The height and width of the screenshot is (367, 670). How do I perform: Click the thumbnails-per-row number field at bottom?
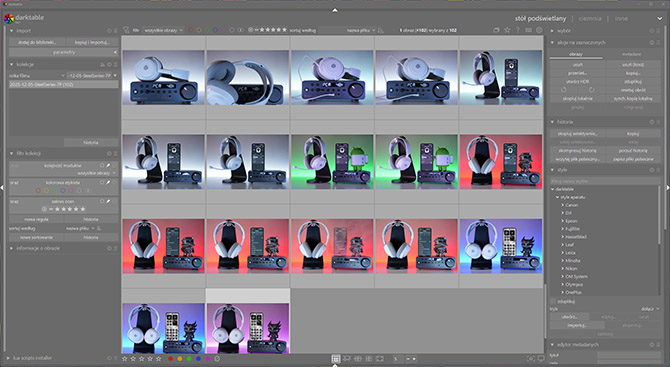[397, 359]
